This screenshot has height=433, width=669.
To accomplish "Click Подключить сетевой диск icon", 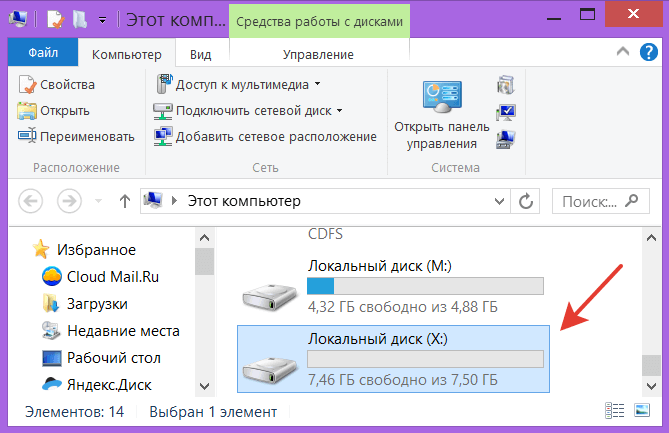I will coord(162,110).
